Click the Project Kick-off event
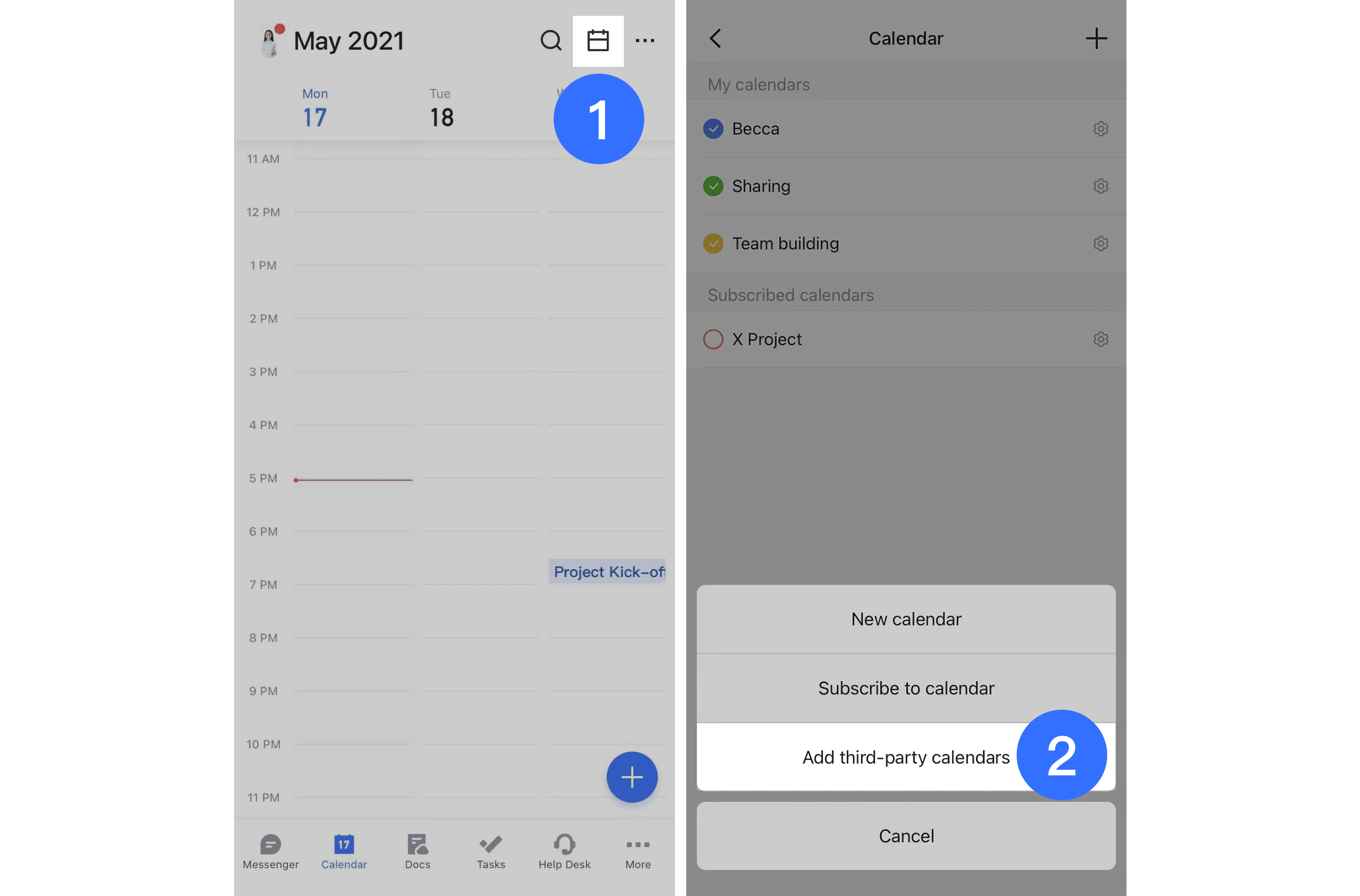 (x=608, y=571)
